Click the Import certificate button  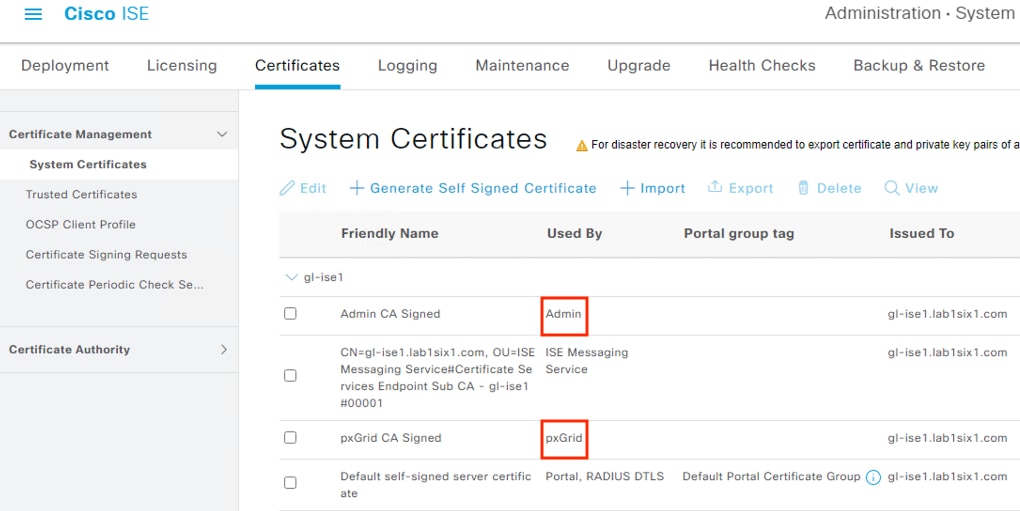(652, 189)
